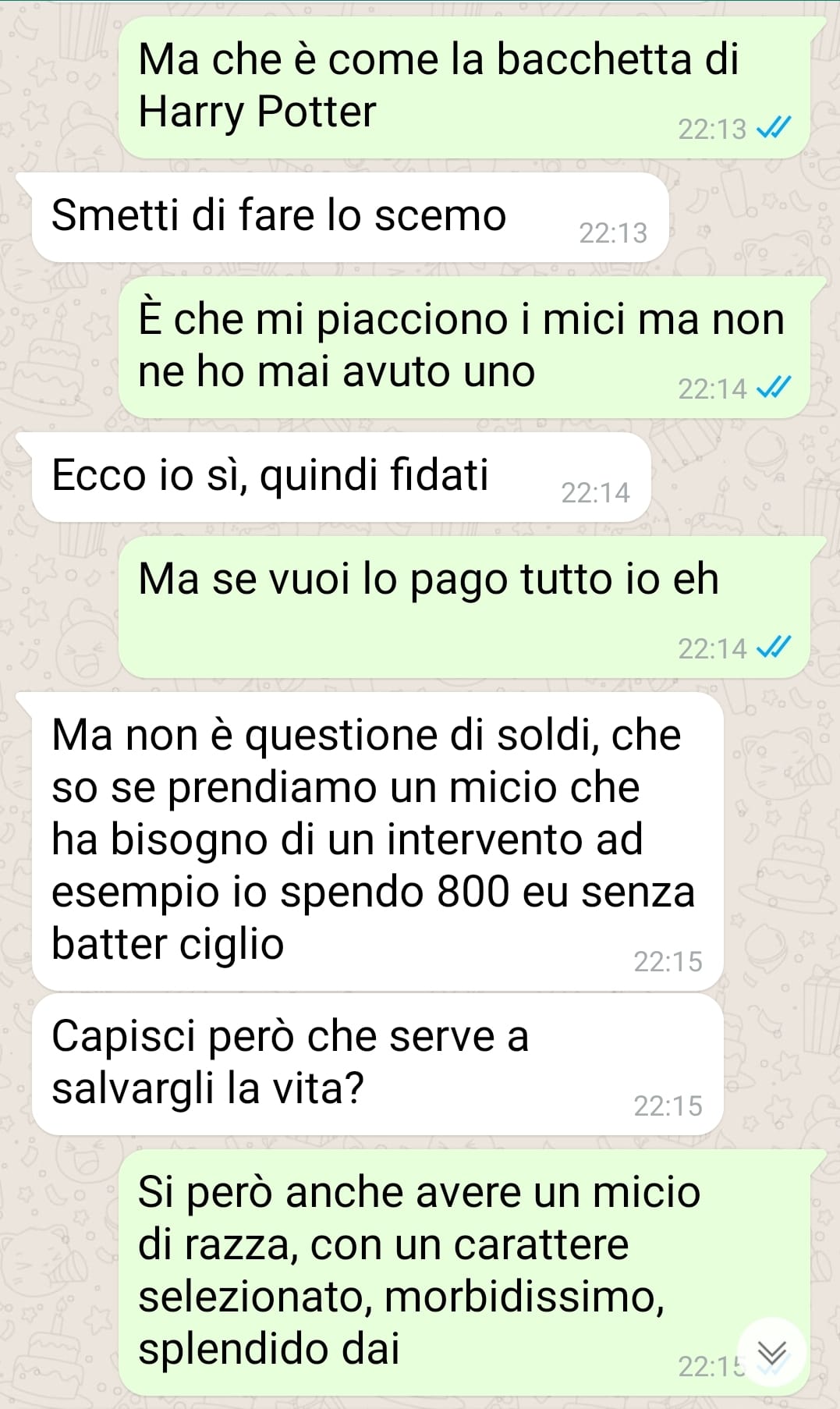
Task: Select the 'Ma non è questione di soldi' message
Action: point(377,842)
